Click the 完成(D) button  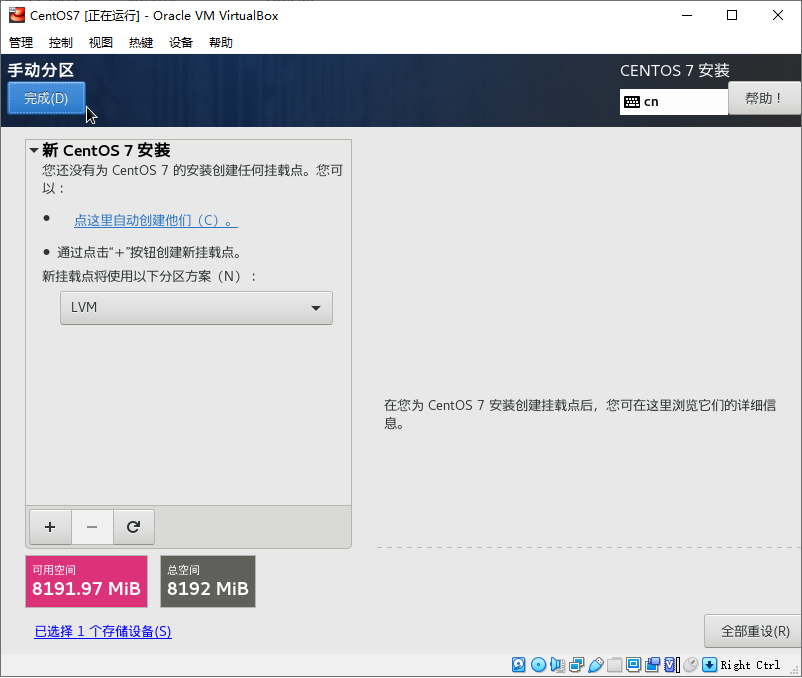[46, 98]
